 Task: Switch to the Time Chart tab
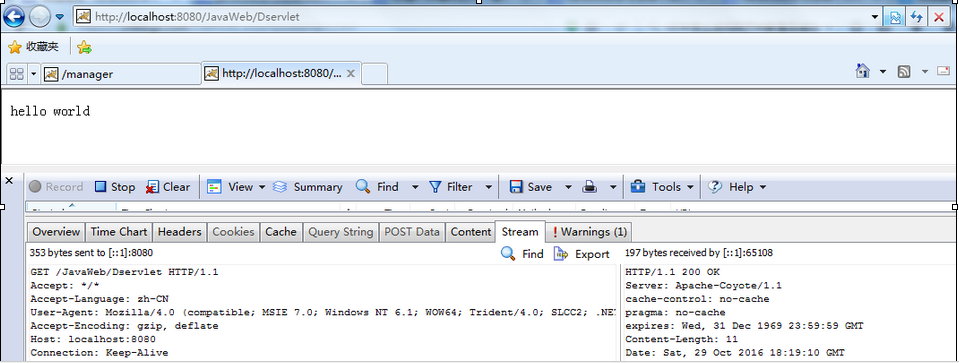point(119,232)
